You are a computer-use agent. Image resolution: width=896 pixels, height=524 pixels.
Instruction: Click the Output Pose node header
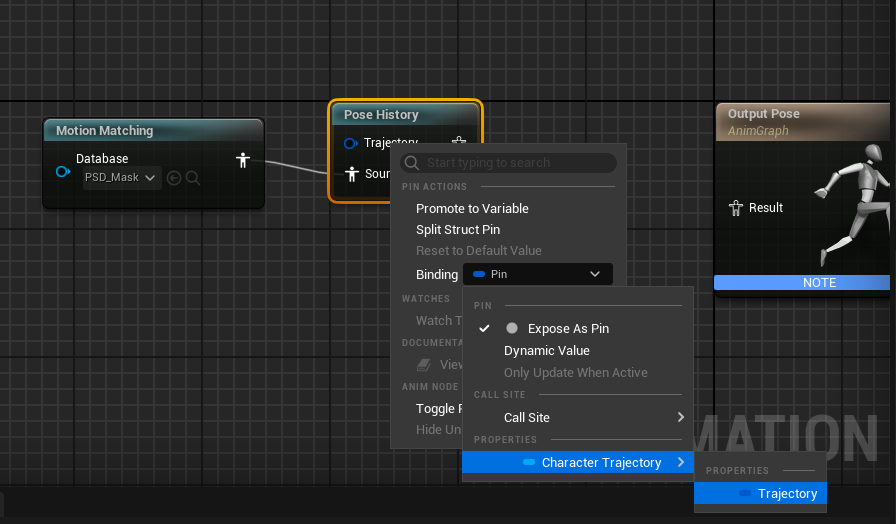[x=802, y=122]
